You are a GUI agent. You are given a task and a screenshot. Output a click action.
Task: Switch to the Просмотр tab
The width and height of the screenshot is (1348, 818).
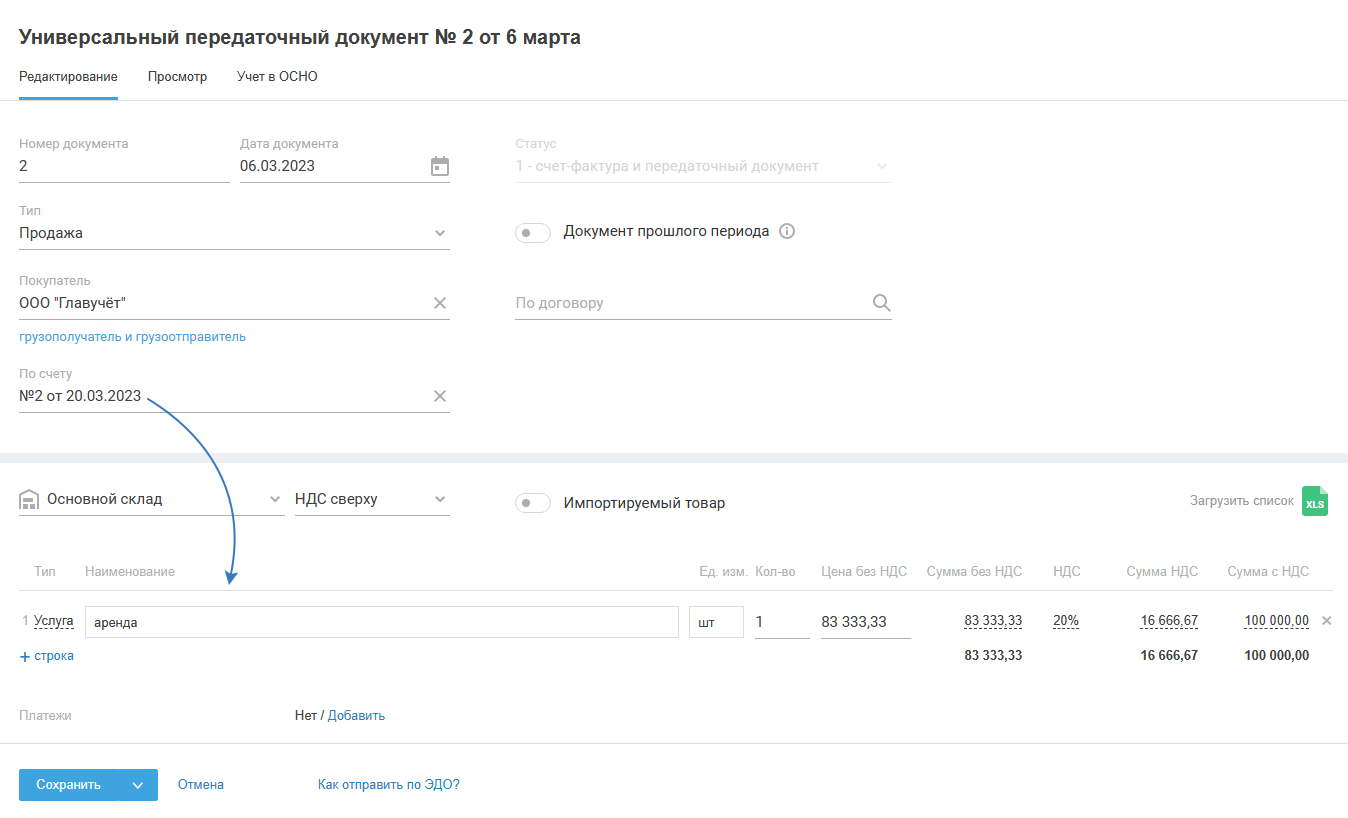[177, 76]
